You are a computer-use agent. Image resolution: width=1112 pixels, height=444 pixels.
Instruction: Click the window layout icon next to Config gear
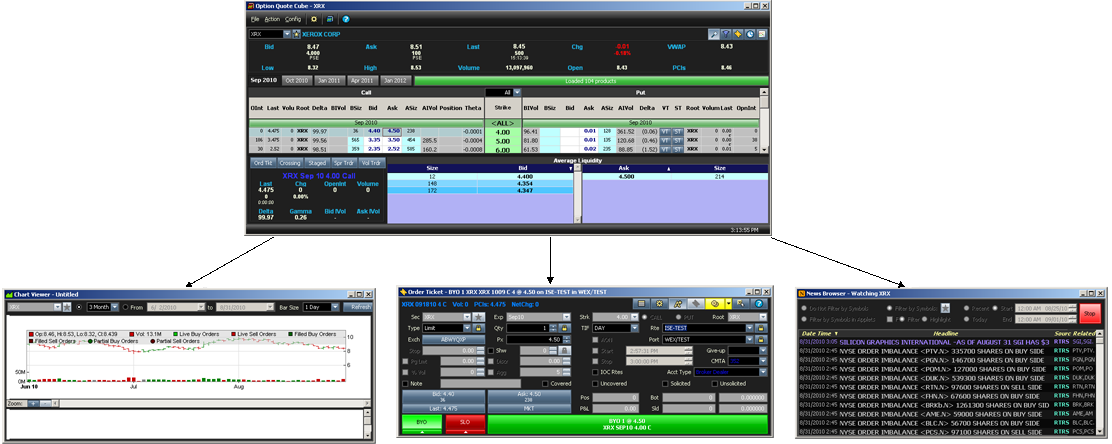(330, 19)
